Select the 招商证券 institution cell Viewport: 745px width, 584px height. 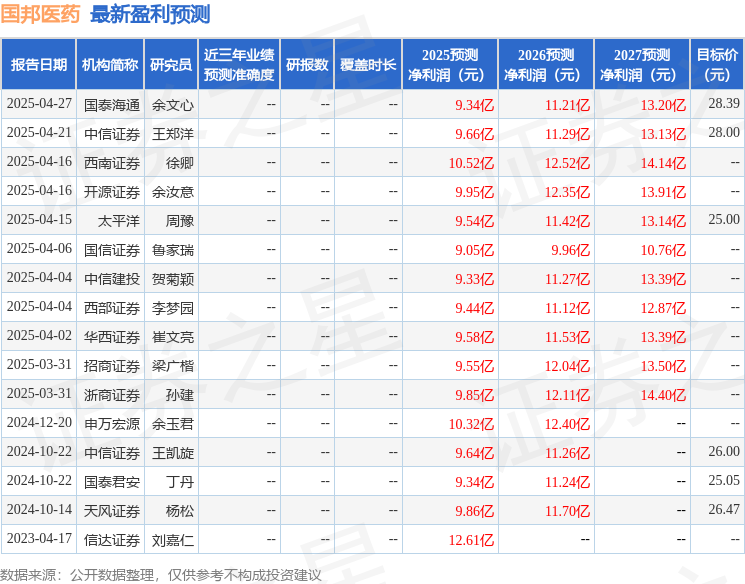click(112, 366)
